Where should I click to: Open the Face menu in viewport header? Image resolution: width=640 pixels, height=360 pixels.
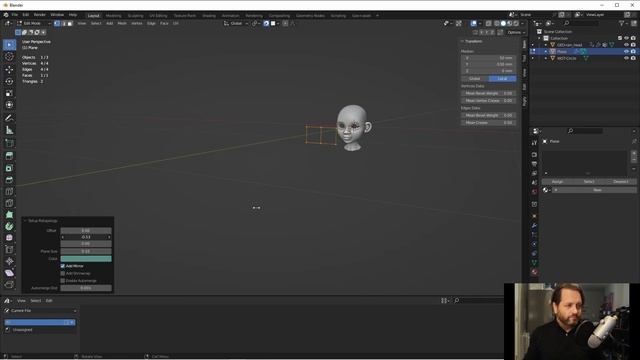tap(164, 23)
